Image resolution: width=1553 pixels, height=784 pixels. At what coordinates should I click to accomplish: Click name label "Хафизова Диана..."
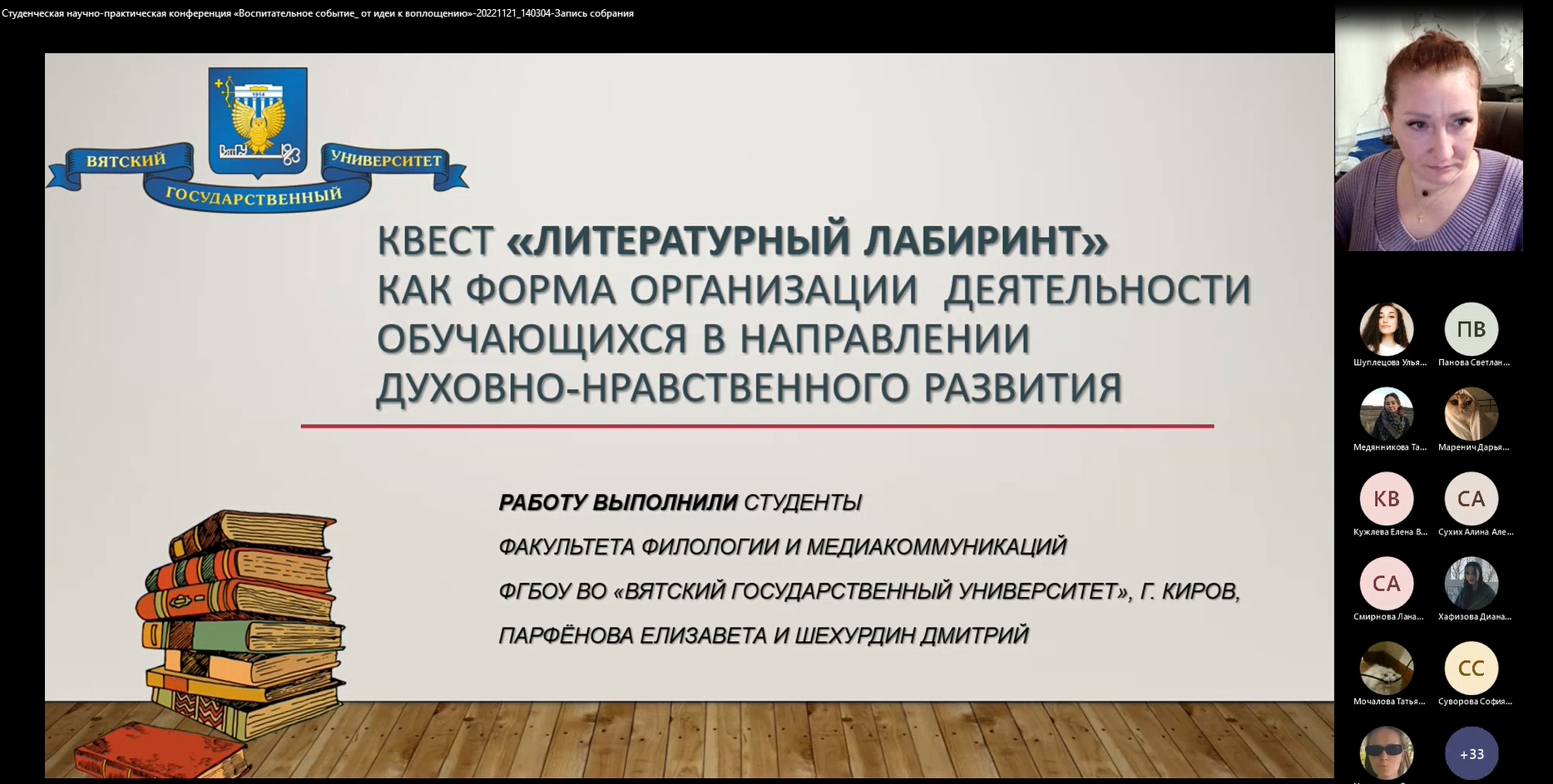[1475, 617]
